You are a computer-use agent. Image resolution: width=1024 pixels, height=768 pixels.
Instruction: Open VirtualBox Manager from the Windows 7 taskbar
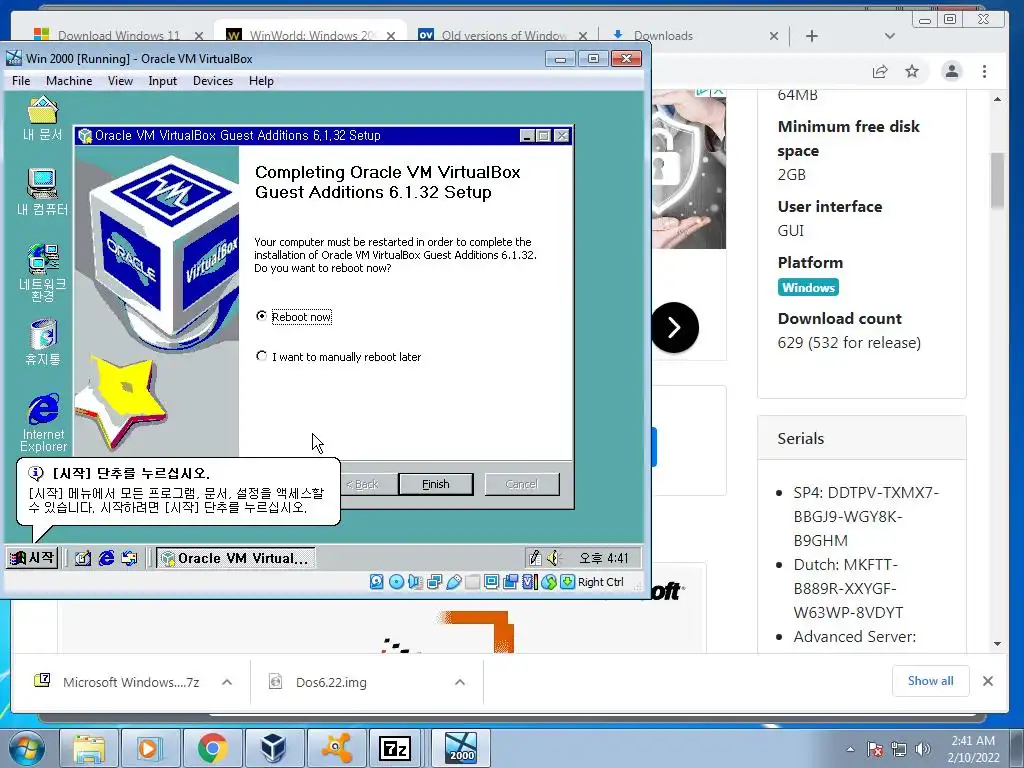[x=273, y=748]
